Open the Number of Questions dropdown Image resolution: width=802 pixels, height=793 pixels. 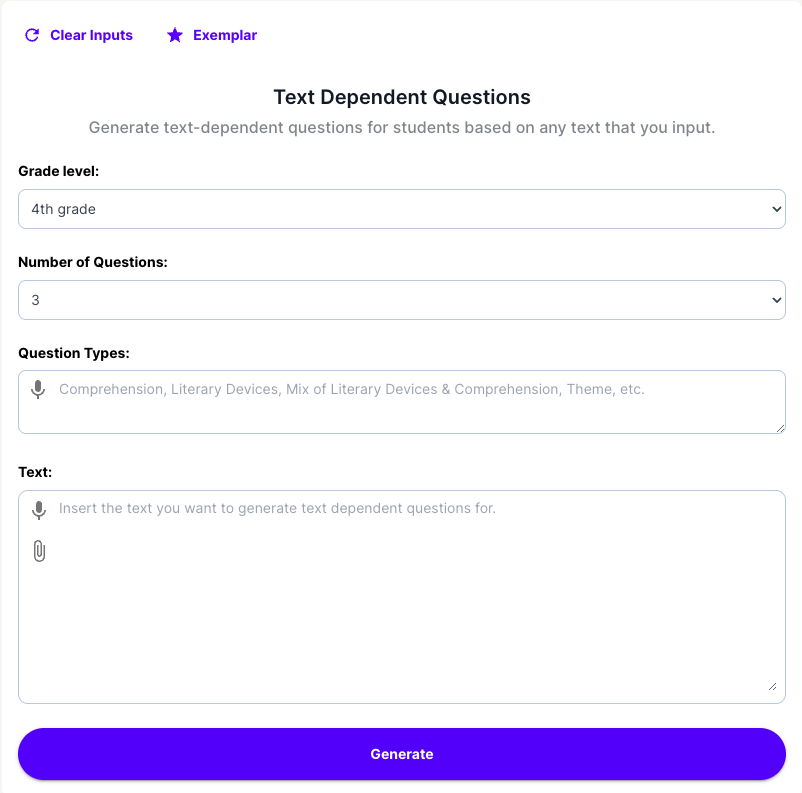(401, 299)
